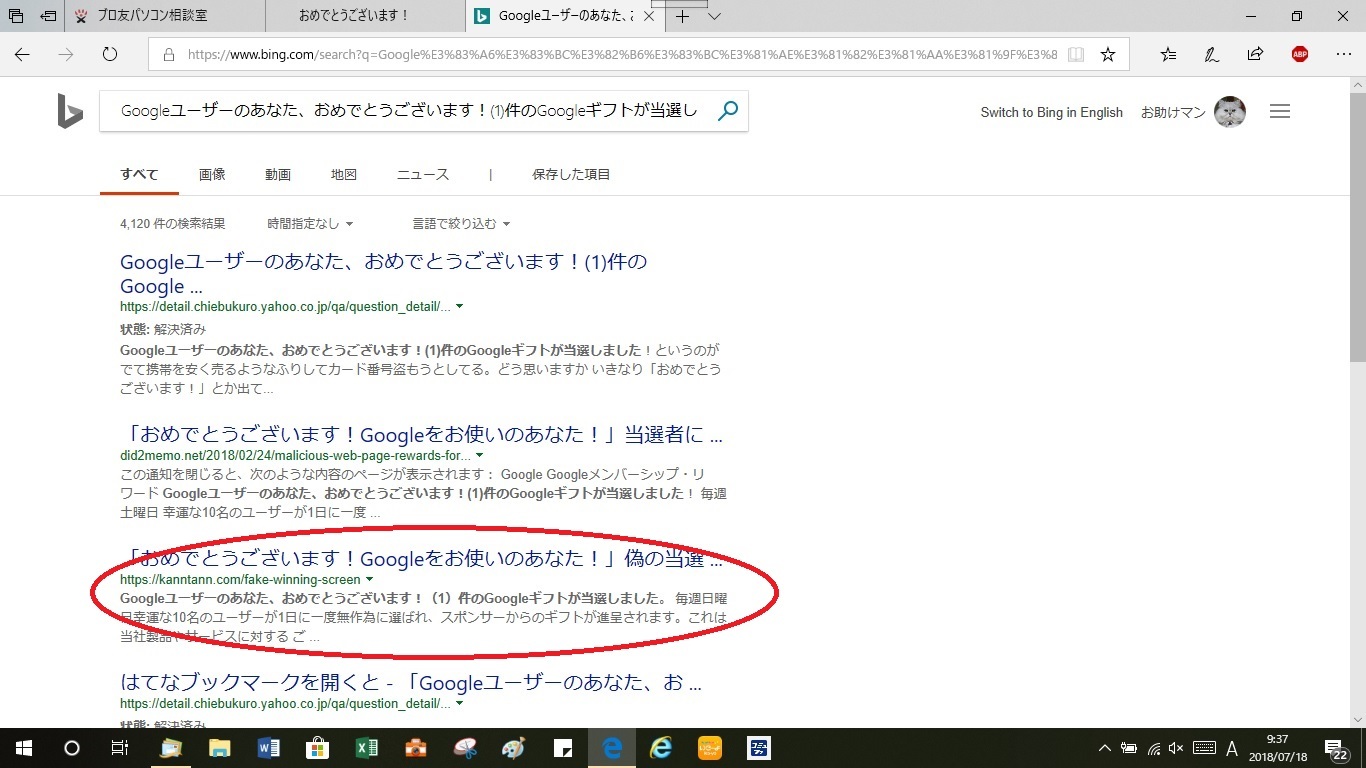Expand 言語で絞り込む filter dropdown
The width and height of the screenshot is (1366, 768).
[462, 224]
